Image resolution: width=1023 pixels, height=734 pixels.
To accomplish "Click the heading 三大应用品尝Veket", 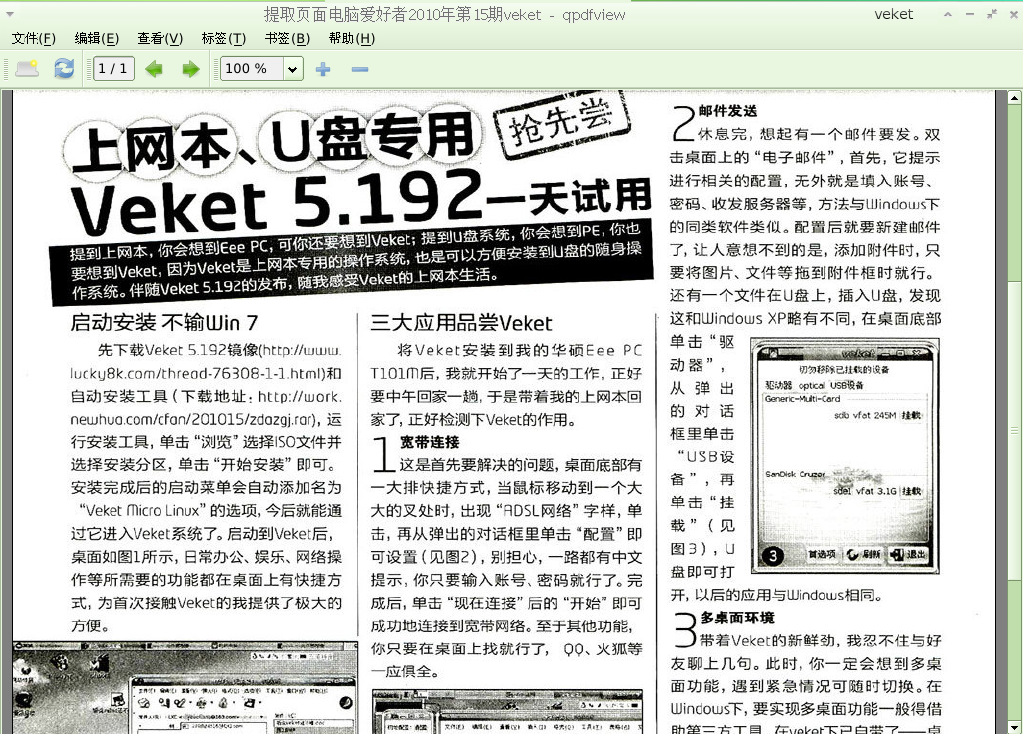I will [x=461, y=323].
